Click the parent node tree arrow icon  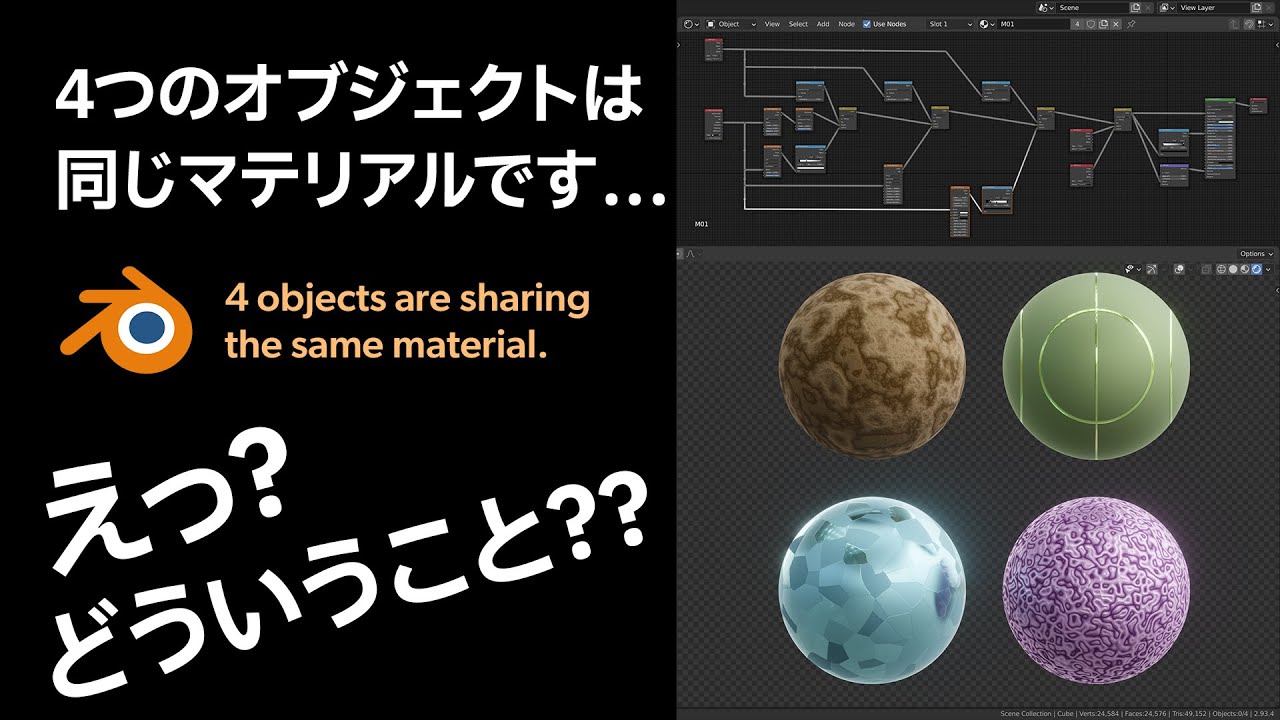1234,24
